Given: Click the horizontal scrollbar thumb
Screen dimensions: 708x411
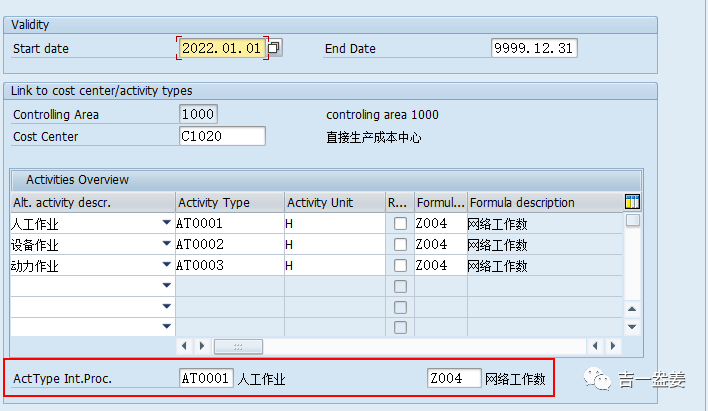Looking at the screenshot, I should [x=238, y=346].
